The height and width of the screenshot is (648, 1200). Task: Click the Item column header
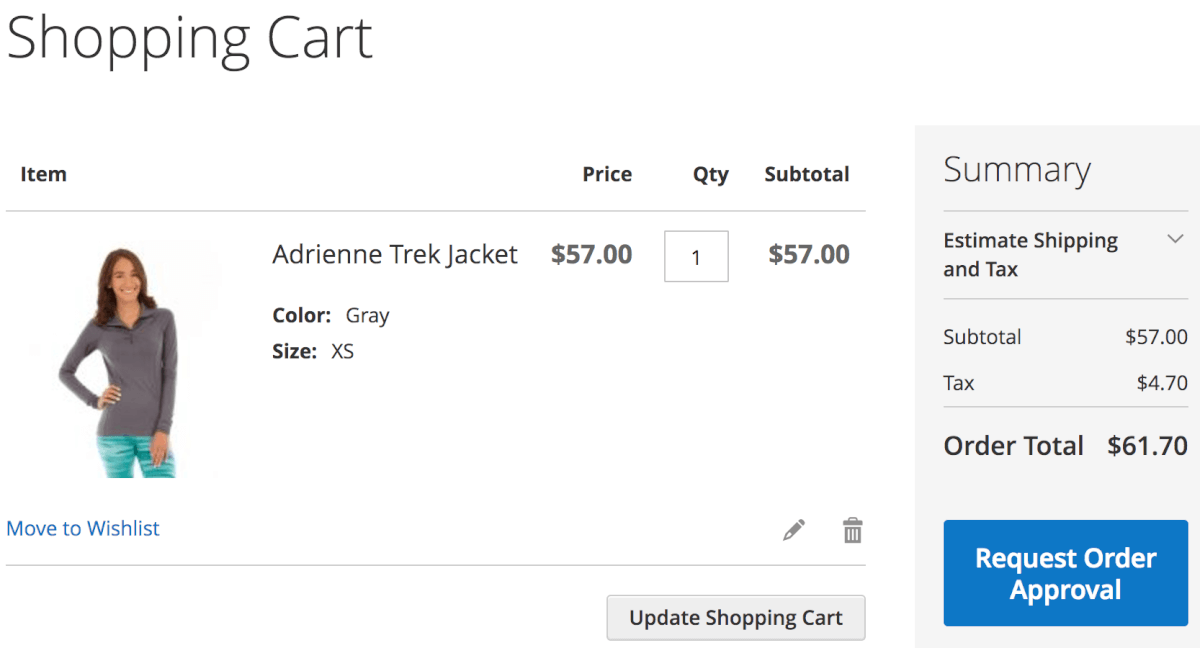pyautogui.click(x=43, y=174)
